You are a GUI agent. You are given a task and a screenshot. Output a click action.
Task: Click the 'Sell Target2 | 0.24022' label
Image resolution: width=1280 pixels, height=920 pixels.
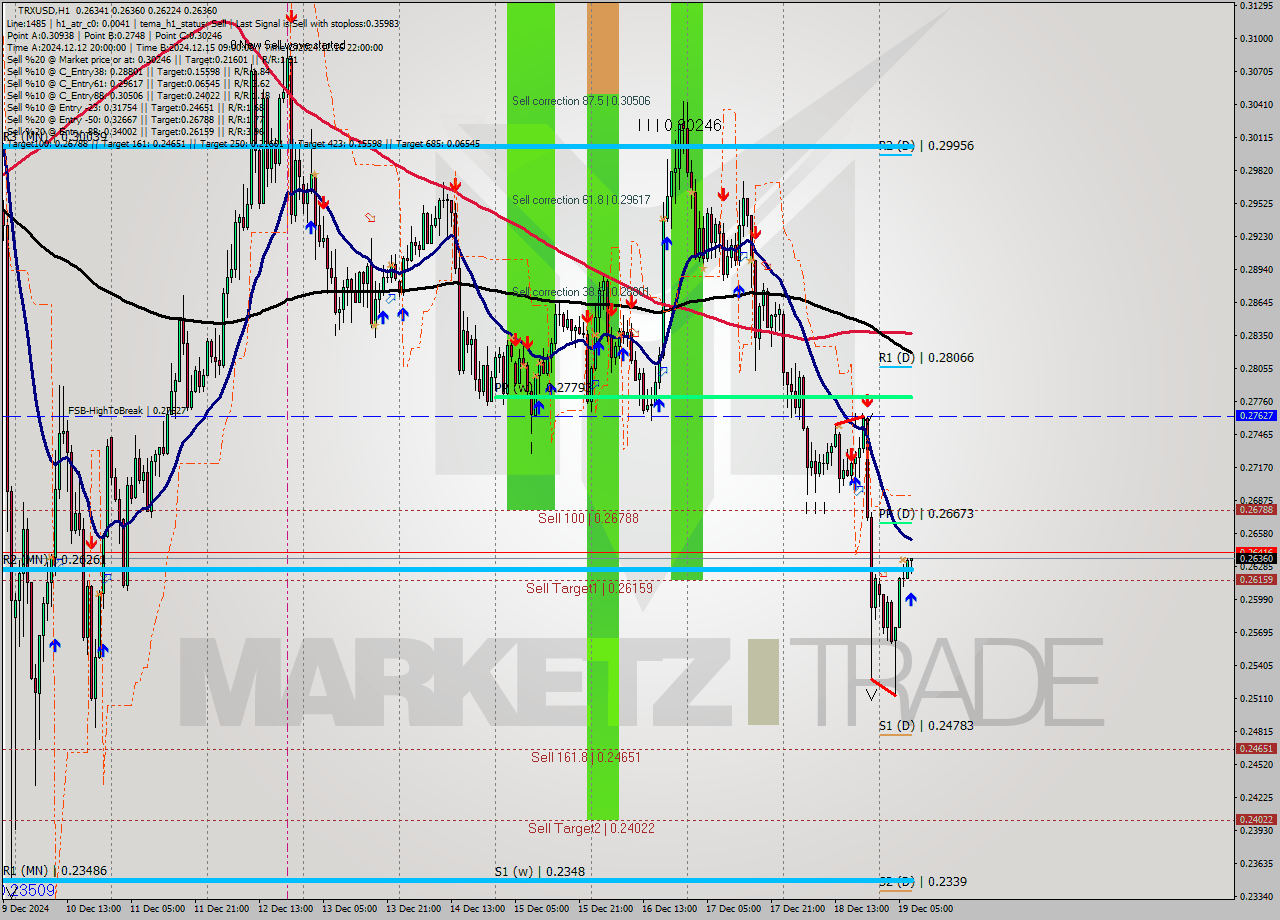click(591, 829)
